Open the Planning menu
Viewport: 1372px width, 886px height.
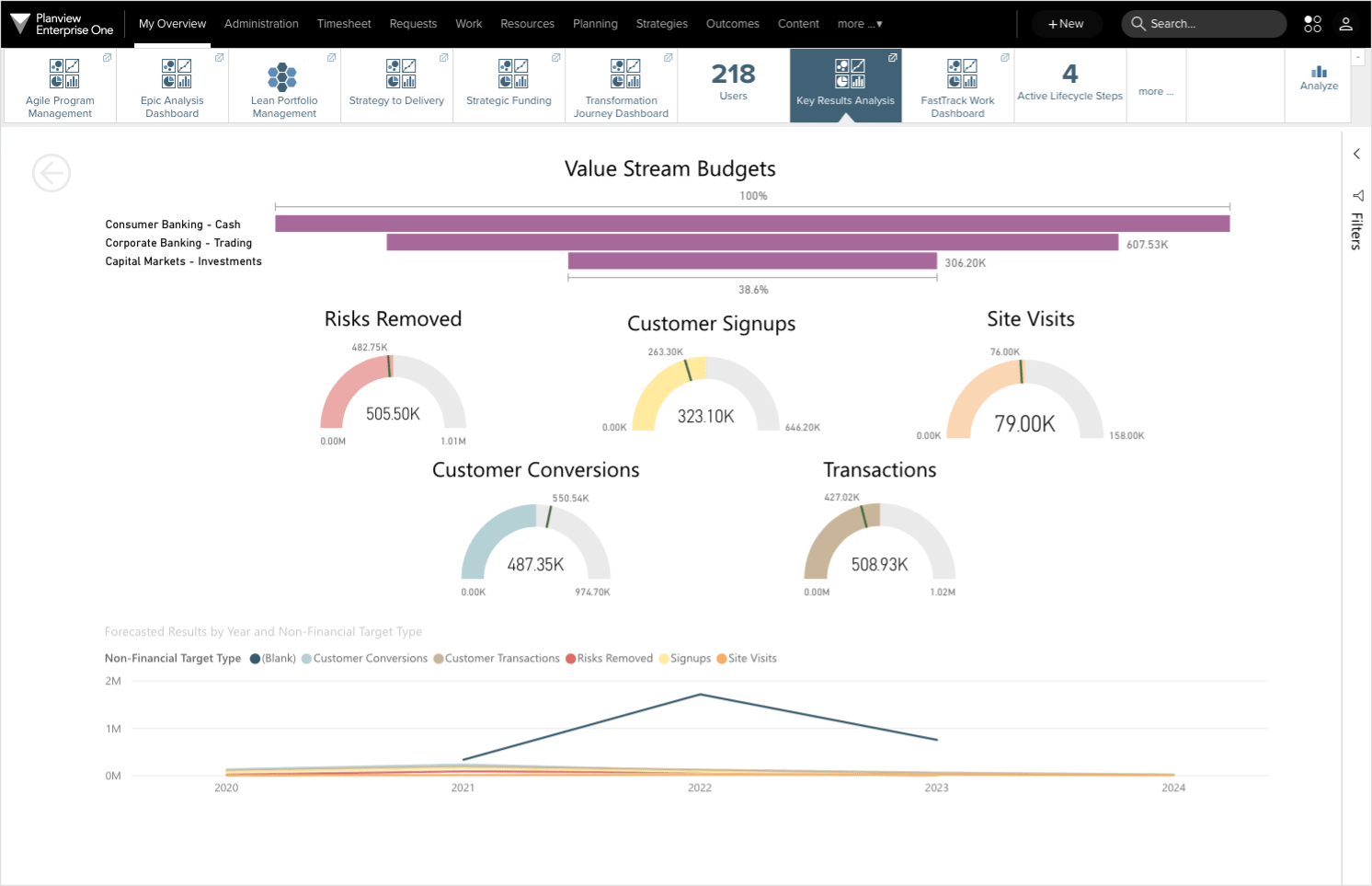click(595, 24)
